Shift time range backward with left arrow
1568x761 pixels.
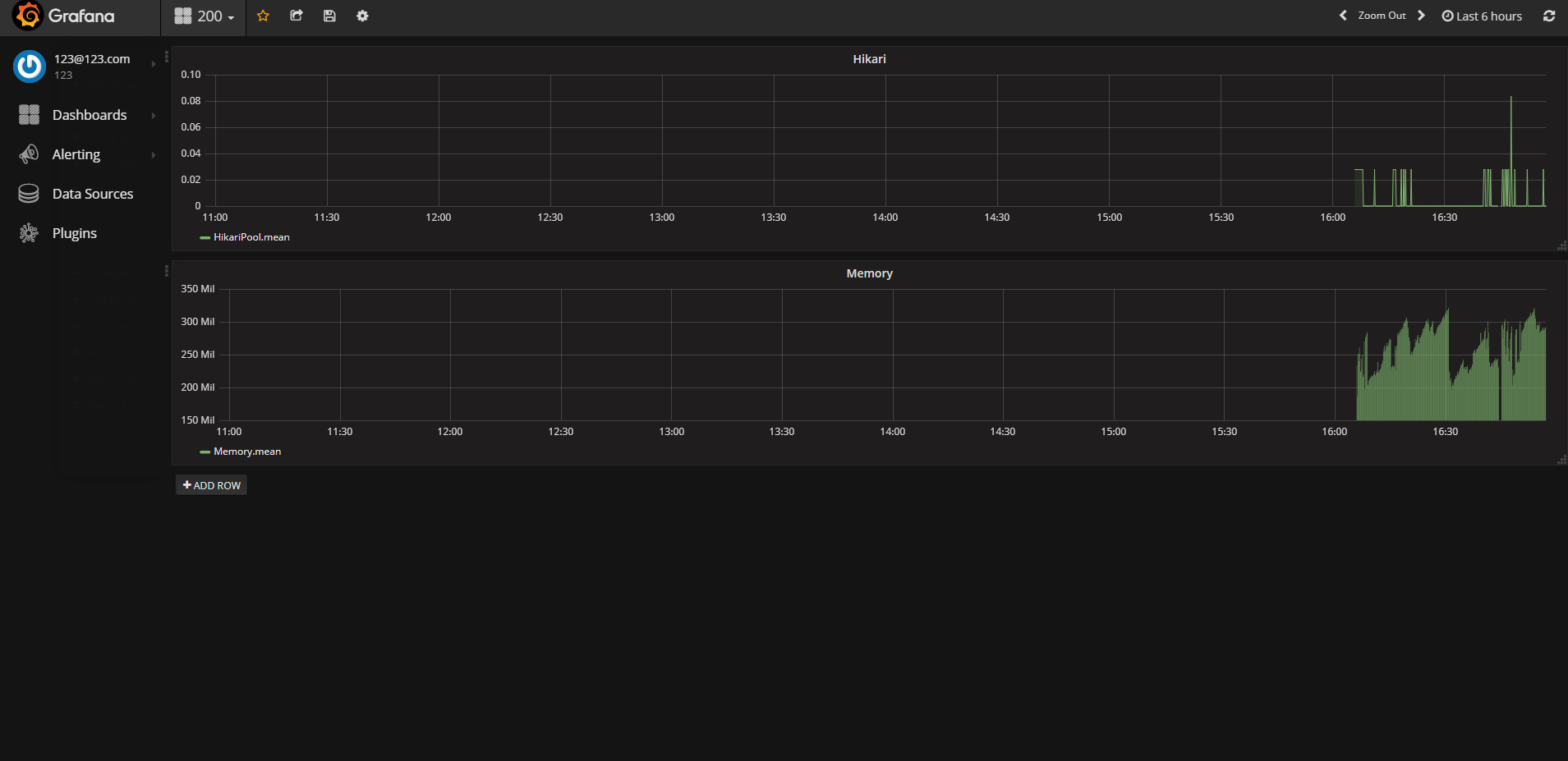click(x=1343, y=16)
